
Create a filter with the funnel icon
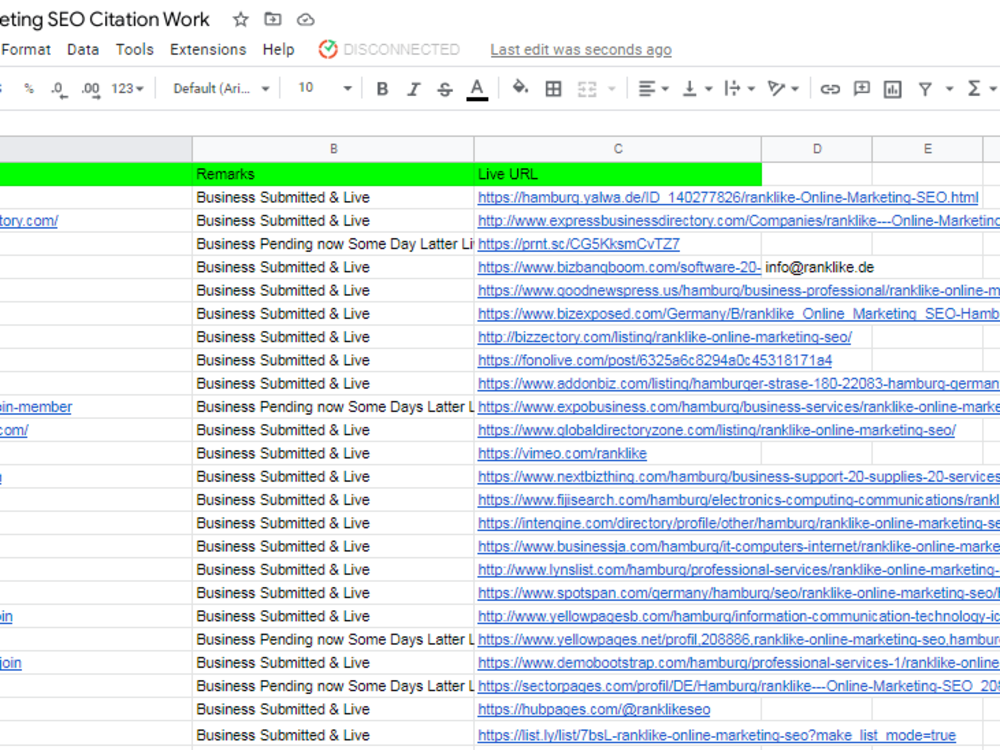pos(925,89)
